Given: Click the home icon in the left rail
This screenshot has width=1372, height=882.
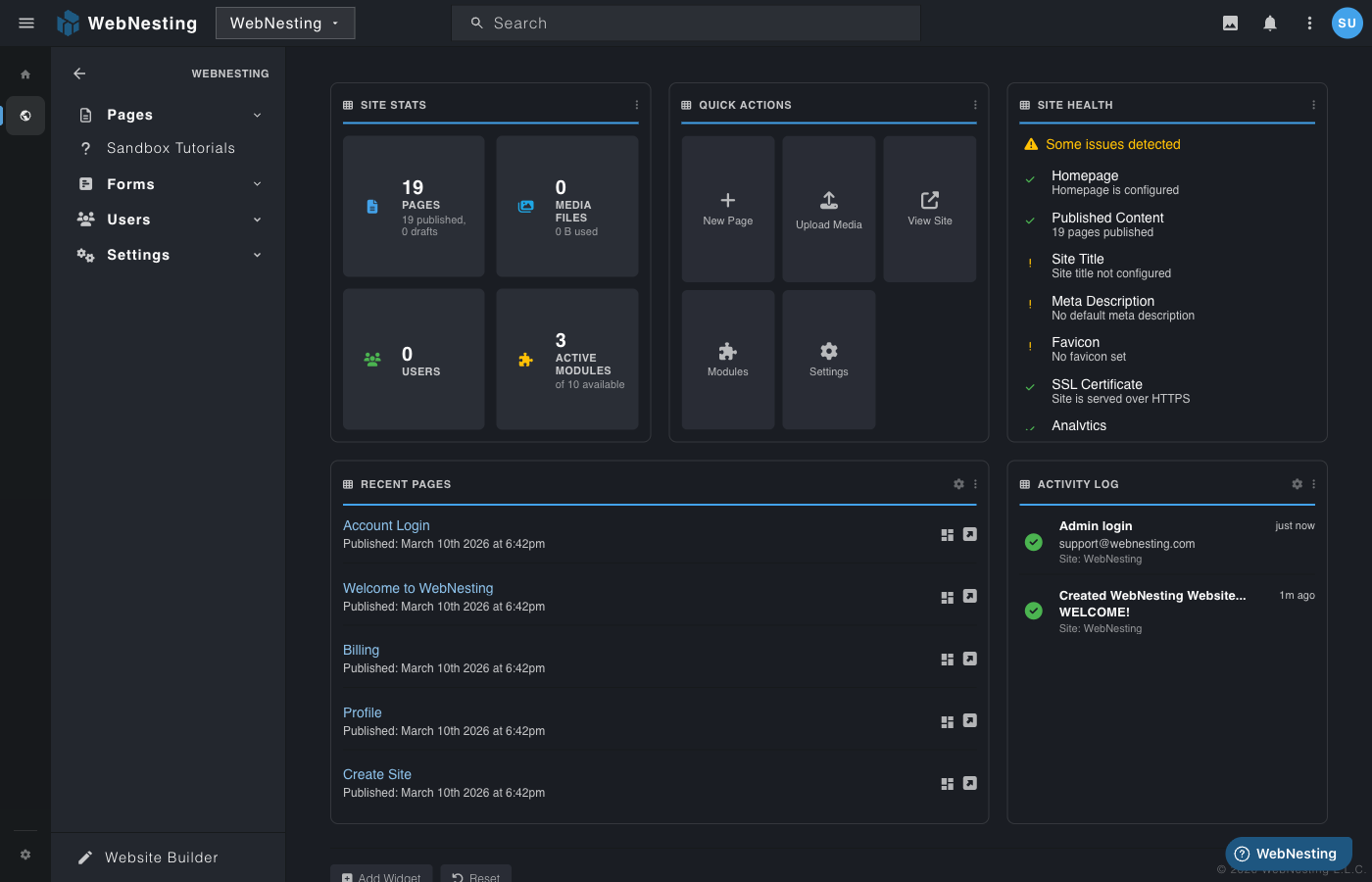Looking at the screenshot, I should (25, 73).
